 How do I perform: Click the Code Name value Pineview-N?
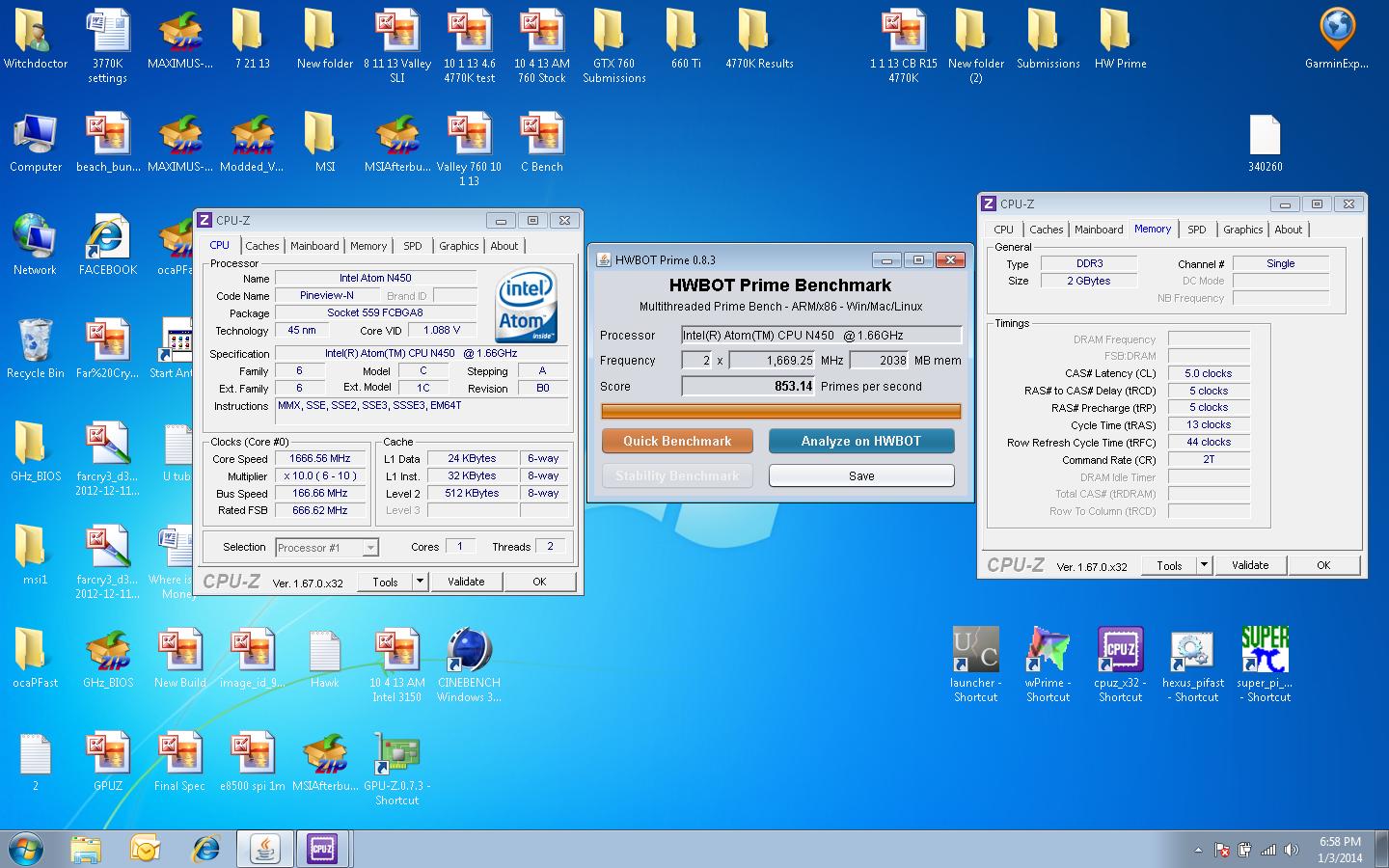(x=327, y=295)
